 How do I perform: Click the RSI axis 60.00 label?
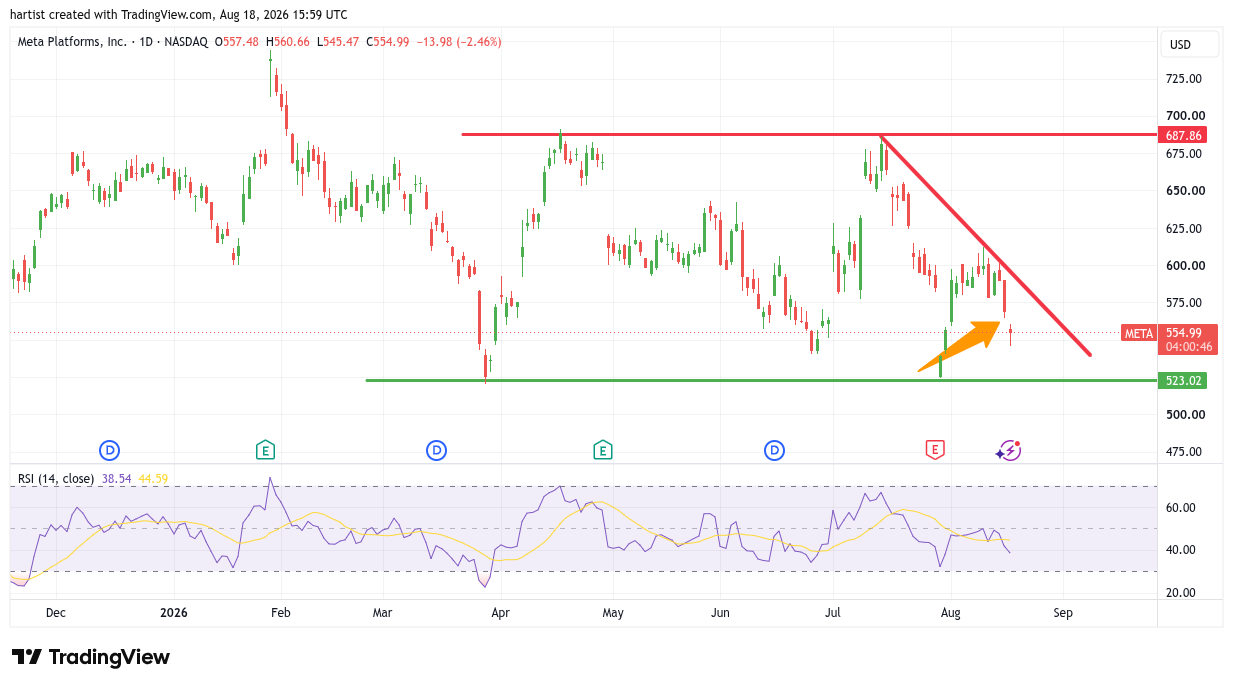pos(1182,508)
